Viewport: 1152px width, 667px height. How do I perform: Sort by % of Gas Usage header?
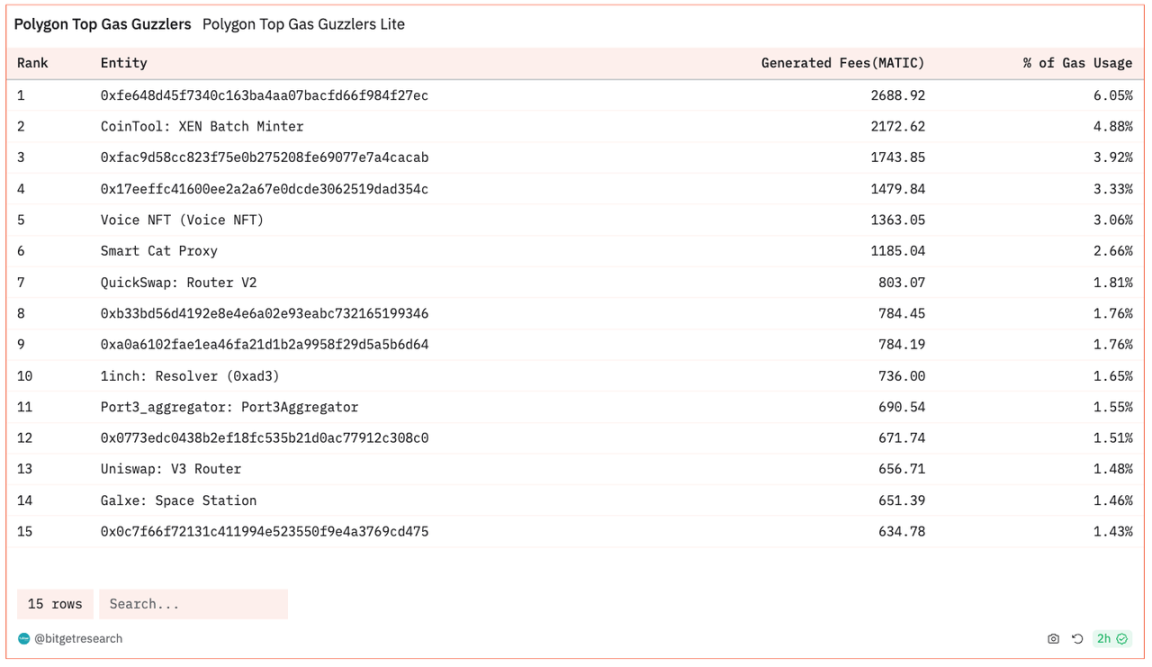pyautogui.click(x=1077, y=63)
